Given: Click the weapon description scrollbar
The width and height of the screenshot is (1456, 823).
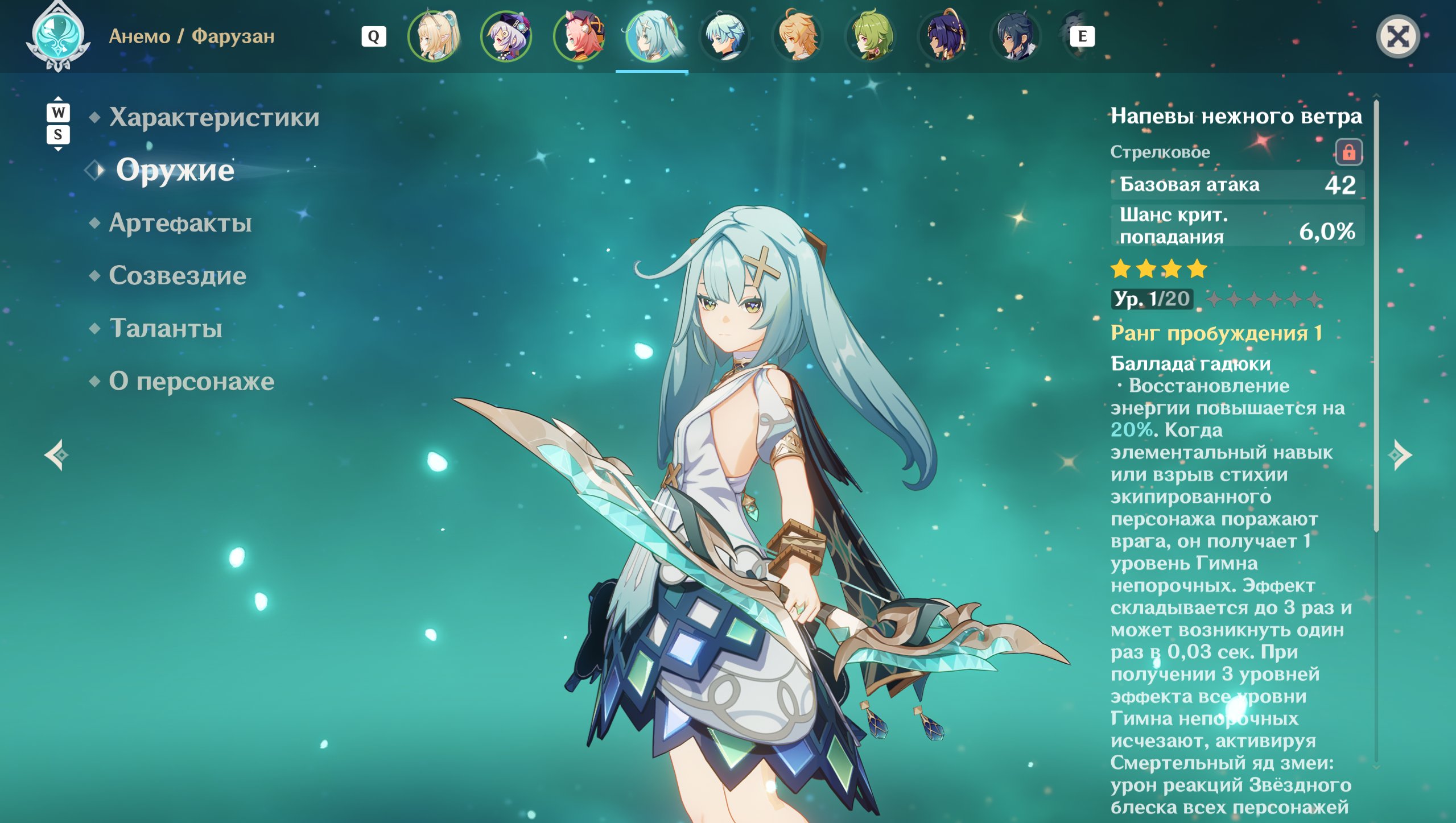Looking at the screenshot, I should click(x=1376, y=316).
